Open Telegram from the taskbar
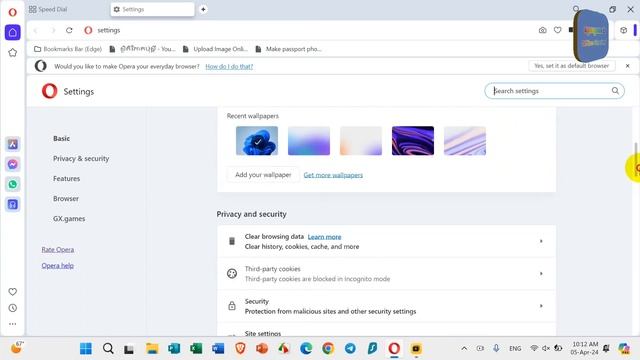 tap(350, 349)
